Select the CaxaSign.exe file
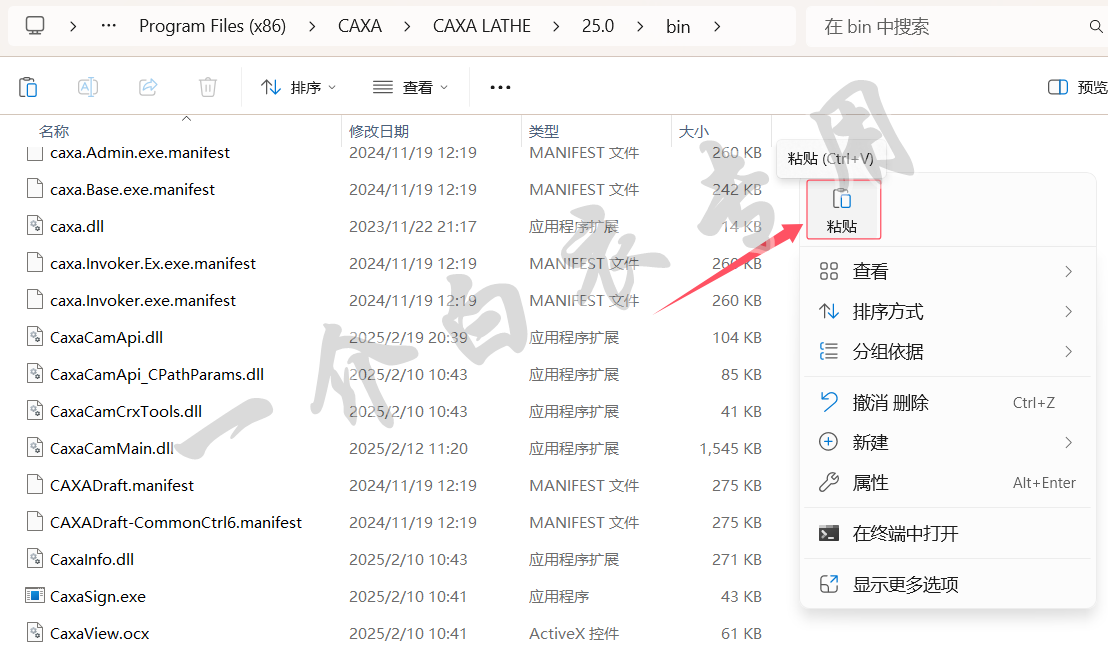Viewport: 1108px width, 649px height. 98,597
